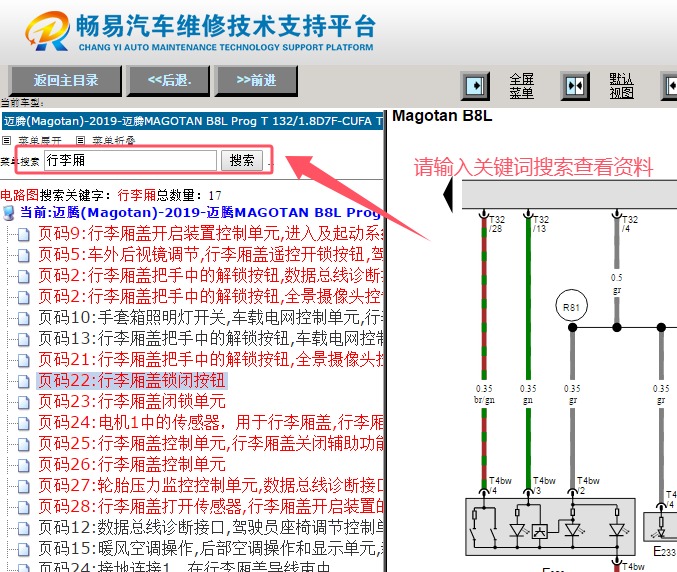Viewport: 677px width, 572px height.
Task: Click the 全屏菜单 icon button
Action: click(x=475, y=85)
